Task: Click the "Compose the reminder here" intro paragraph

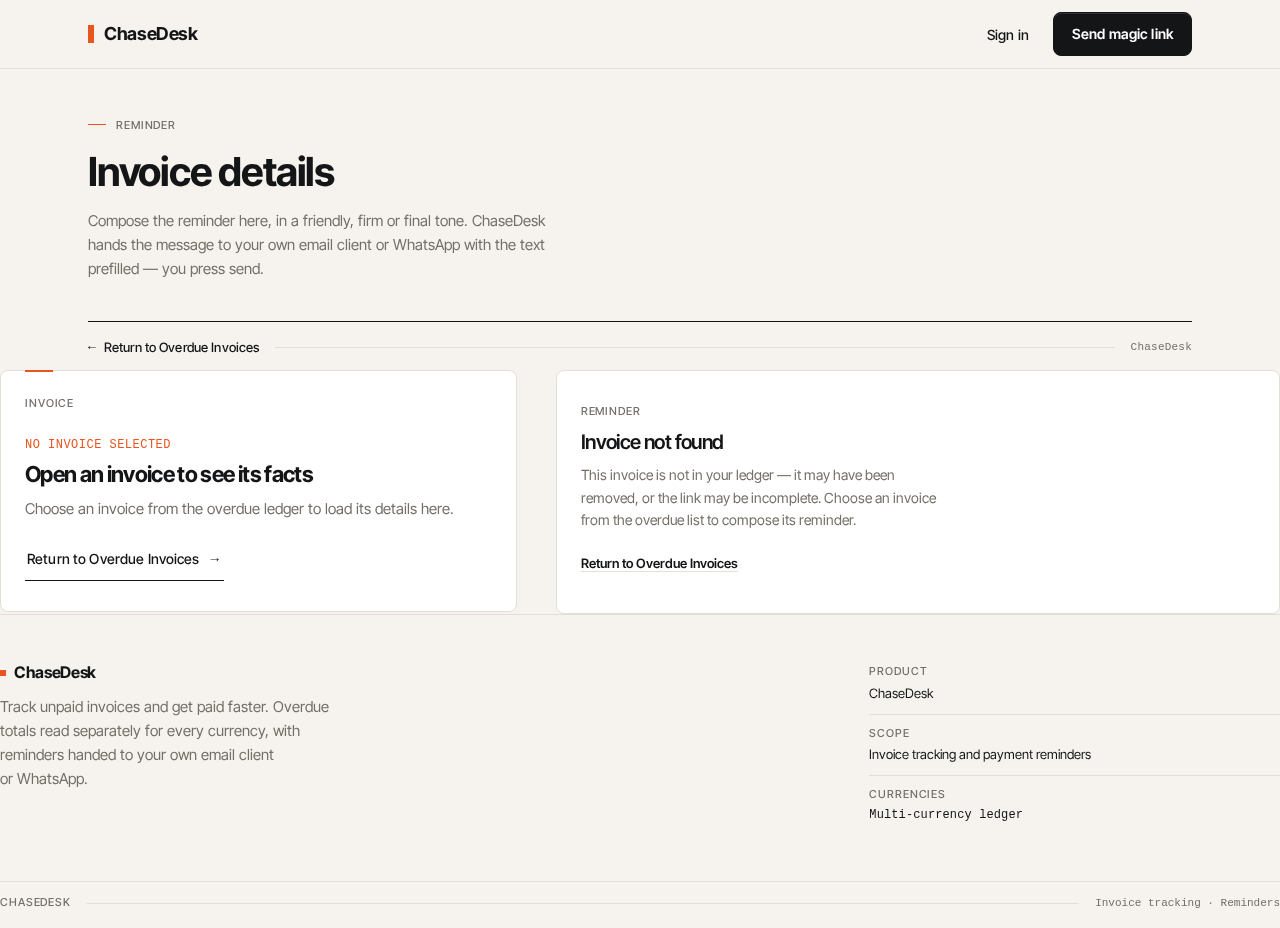Action: pos(317,244)
